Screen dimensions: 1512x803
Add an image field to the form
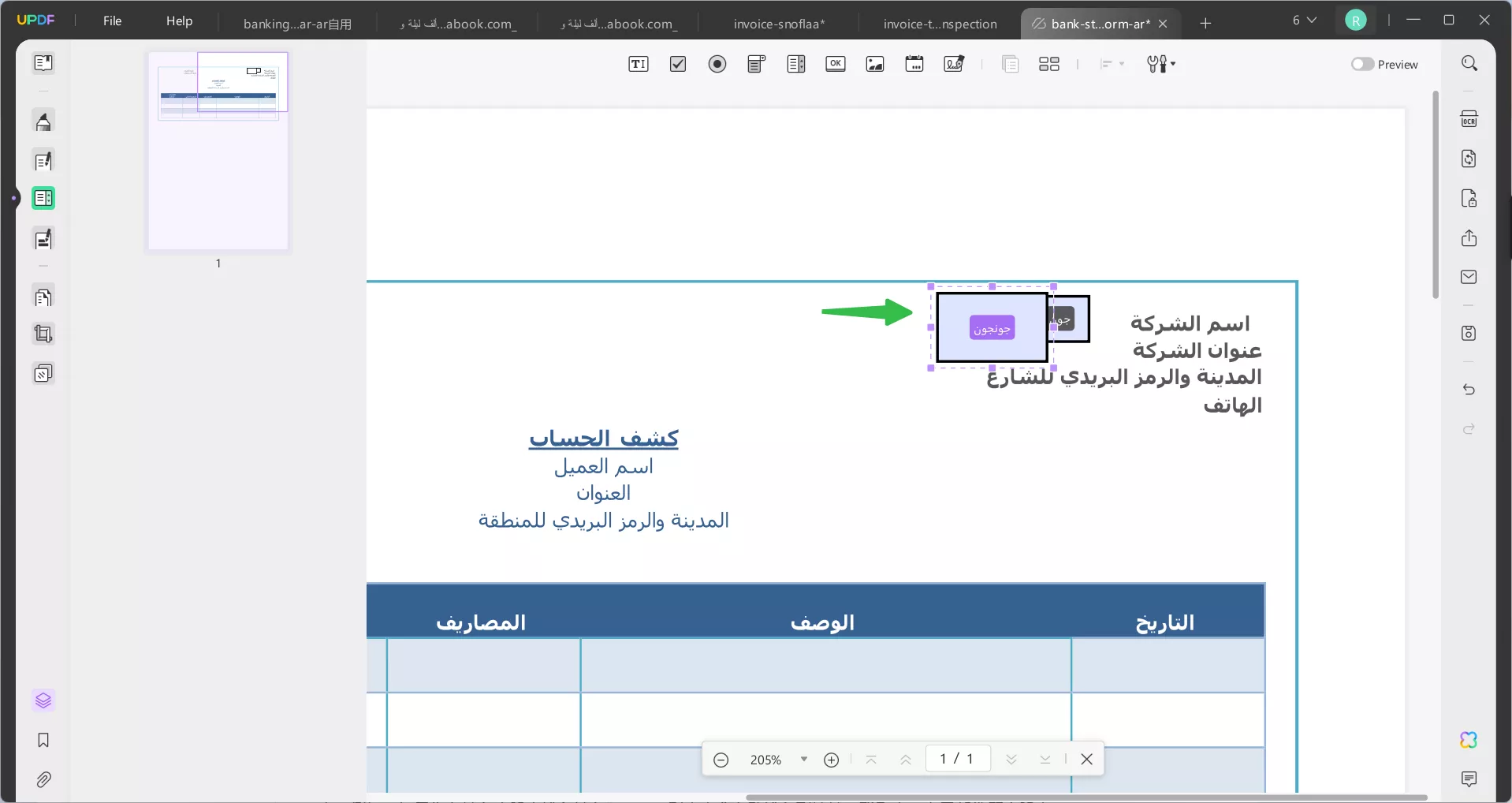coord(874,64)
